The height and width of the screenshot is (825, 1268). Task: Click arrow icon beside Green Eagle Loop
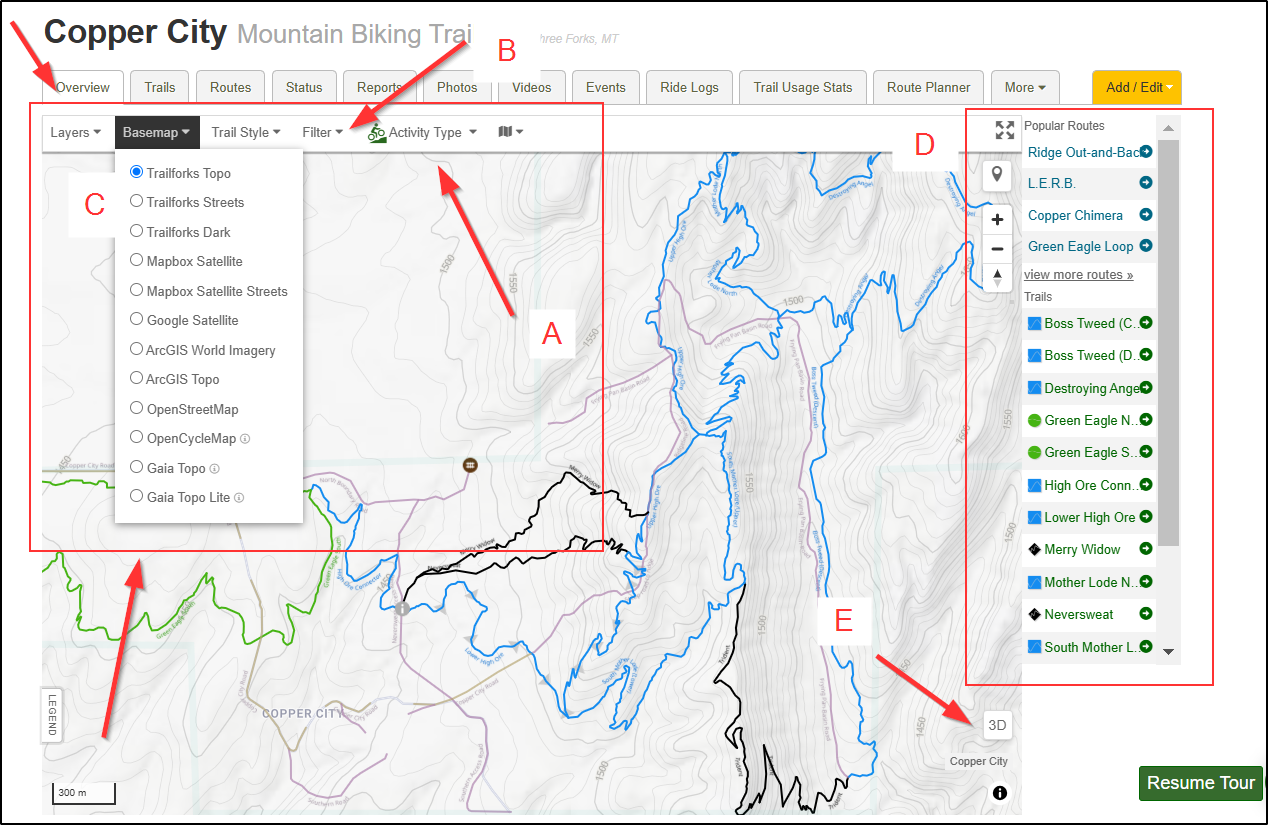click(1146, 245)
